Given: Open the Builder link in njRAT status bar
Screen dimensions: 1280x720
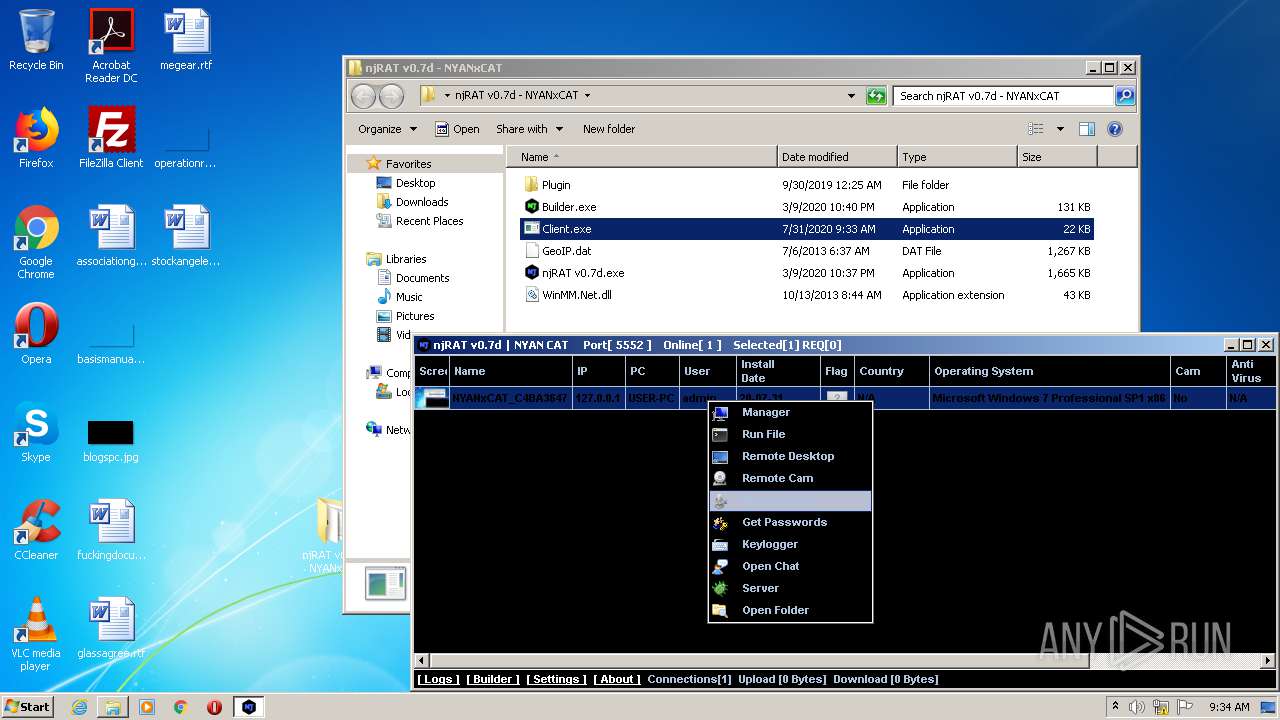Looking at the screenshot, I should [493, 679].
